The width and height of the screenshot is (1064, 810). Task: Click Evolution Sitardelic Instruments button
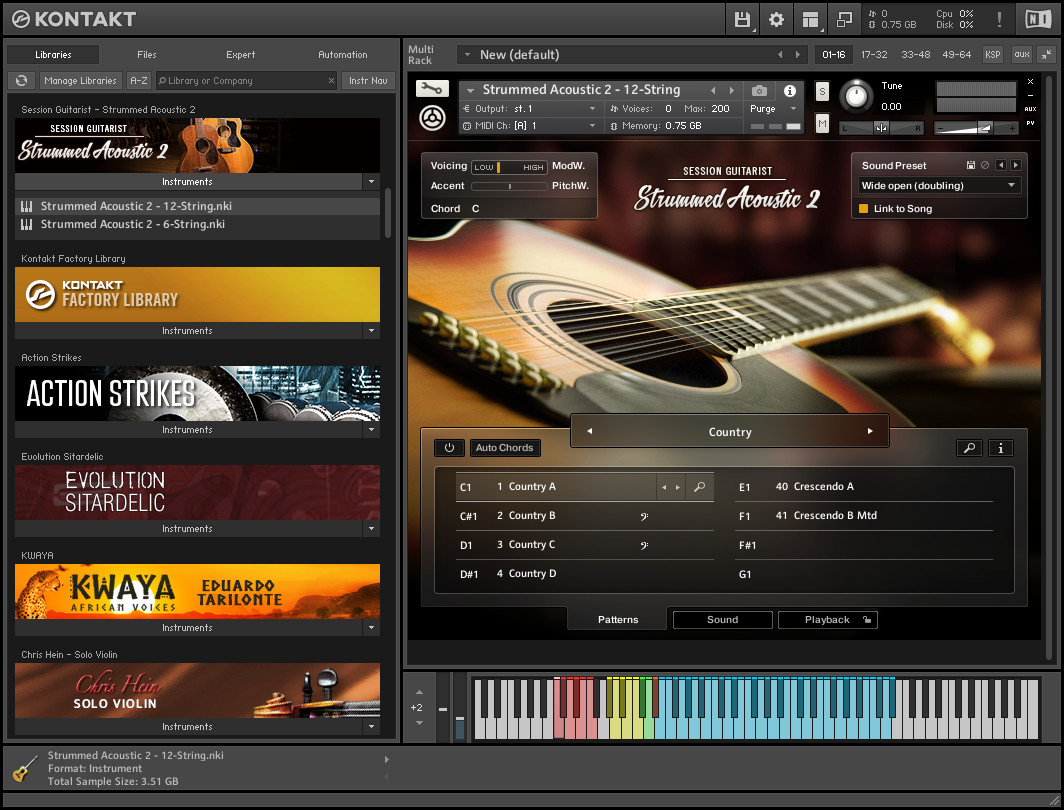[x=188, y=529]
